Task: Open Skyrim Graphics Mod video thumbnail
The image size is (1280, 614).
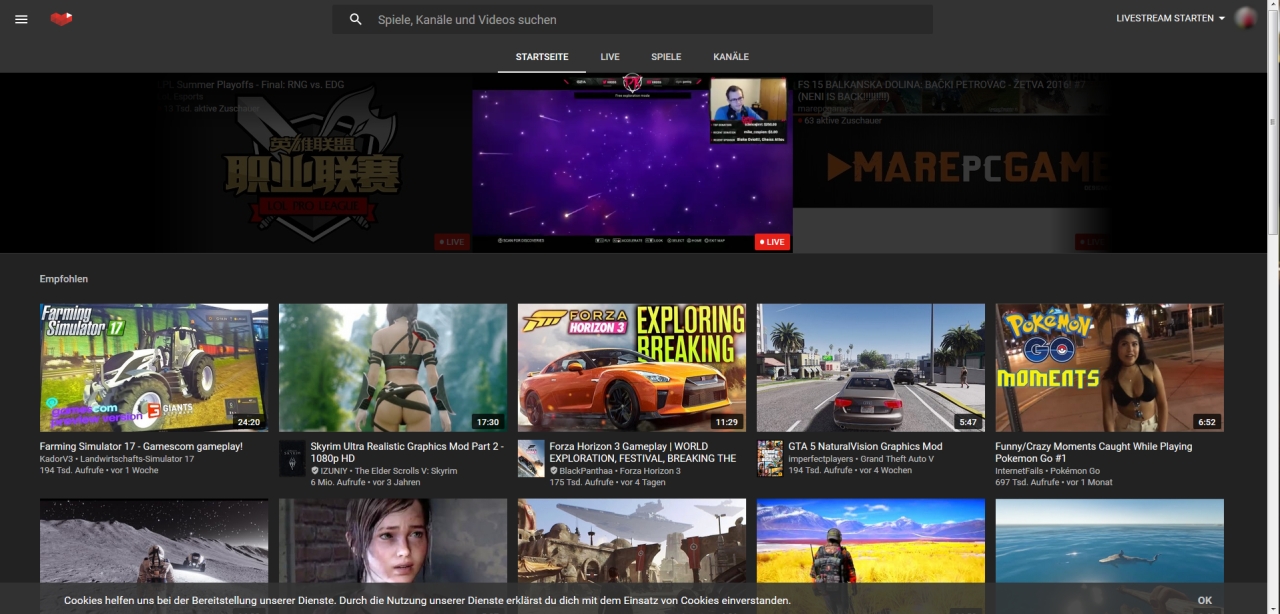Action: click(x=393, y=368)
